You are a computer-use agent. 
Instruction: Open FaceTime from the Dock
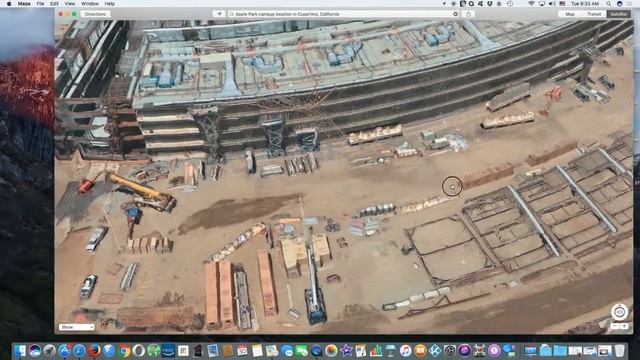click(301, 350)
